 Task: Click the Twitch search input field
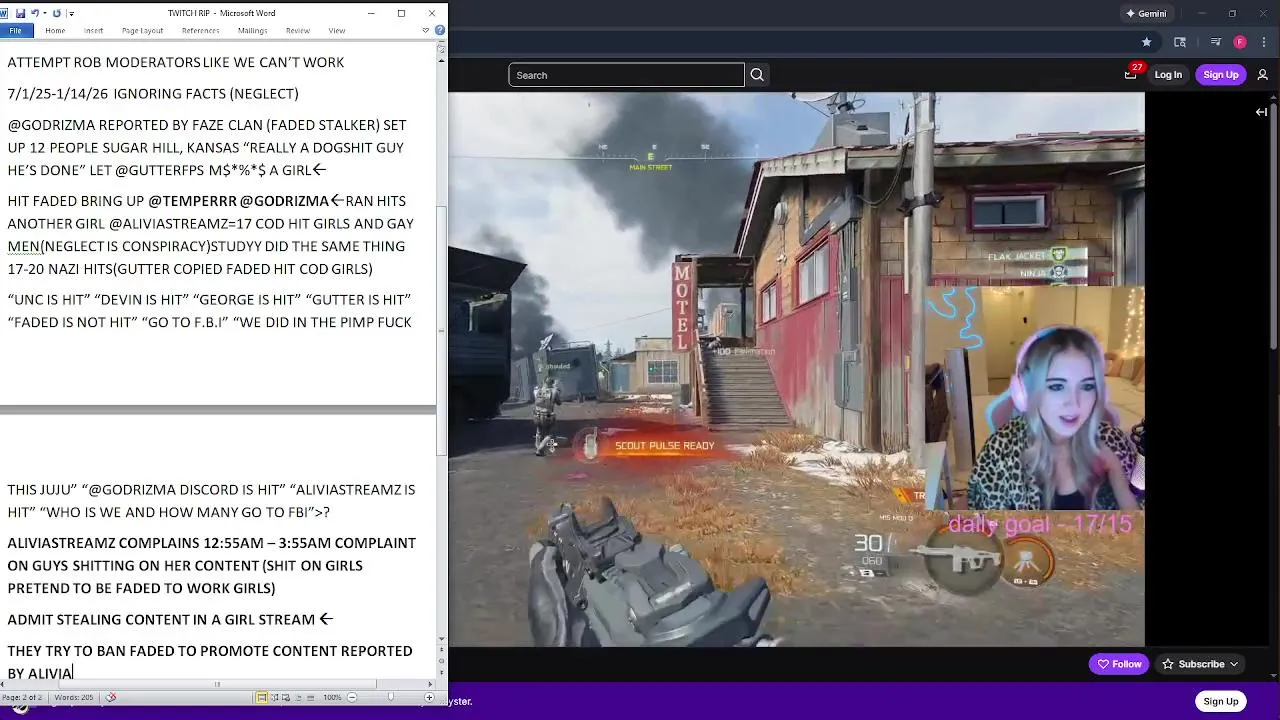(x=626, y=75)
